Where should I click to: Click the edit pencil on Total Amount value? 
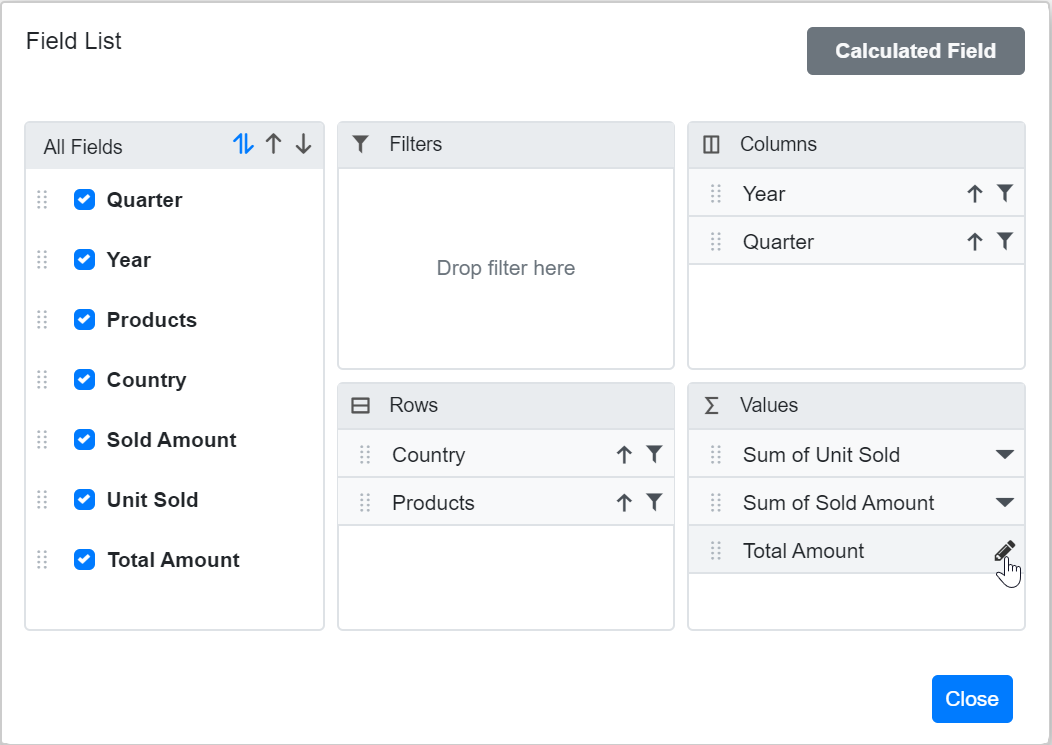pyautogui.click(x=1004, y=550)
